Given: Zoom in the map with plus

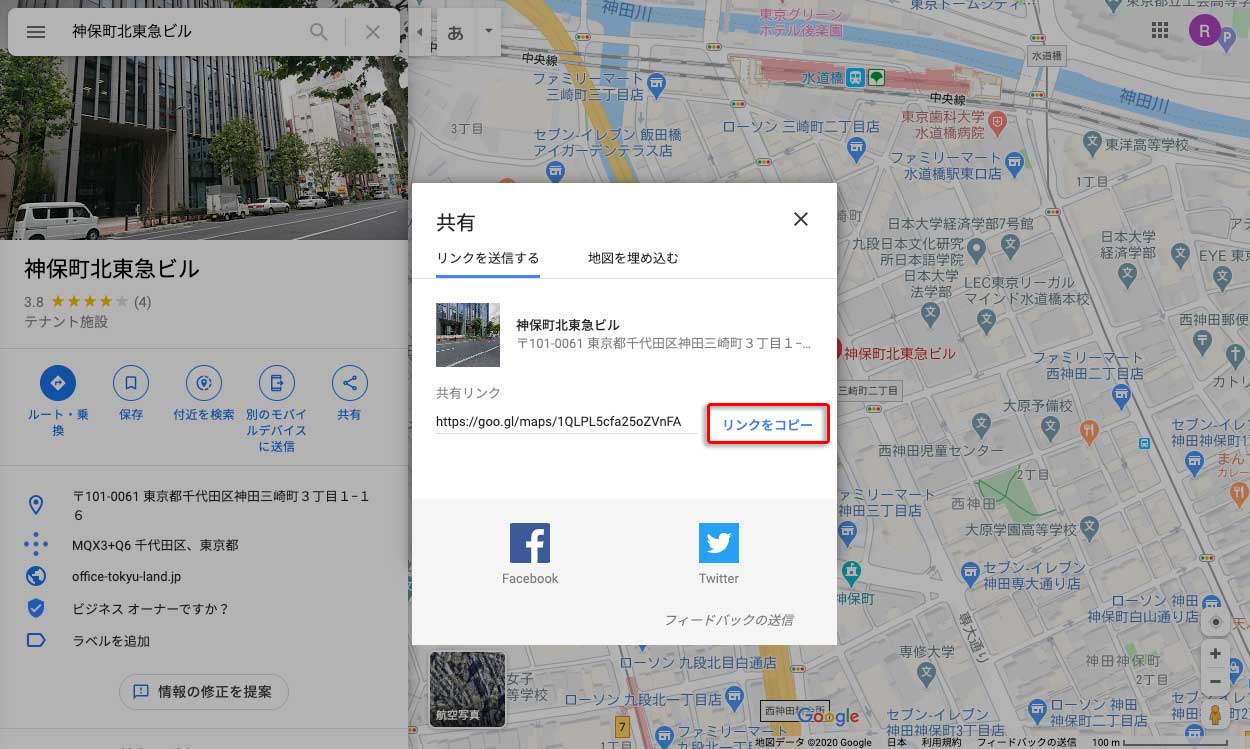Looking at the screenshot, I should click(x=1215, y=654).
